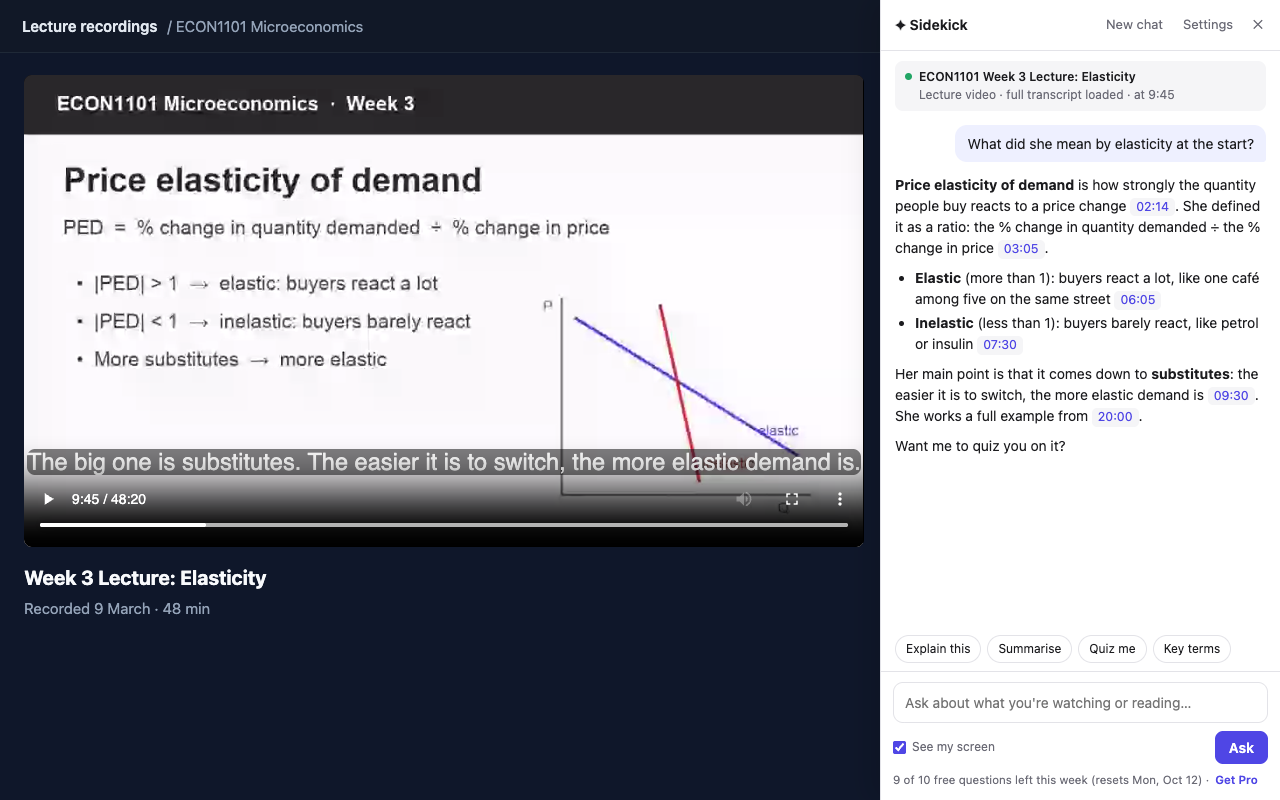
Task: Open Lecture recordings breadcrumb
Action: coord(90,27)
